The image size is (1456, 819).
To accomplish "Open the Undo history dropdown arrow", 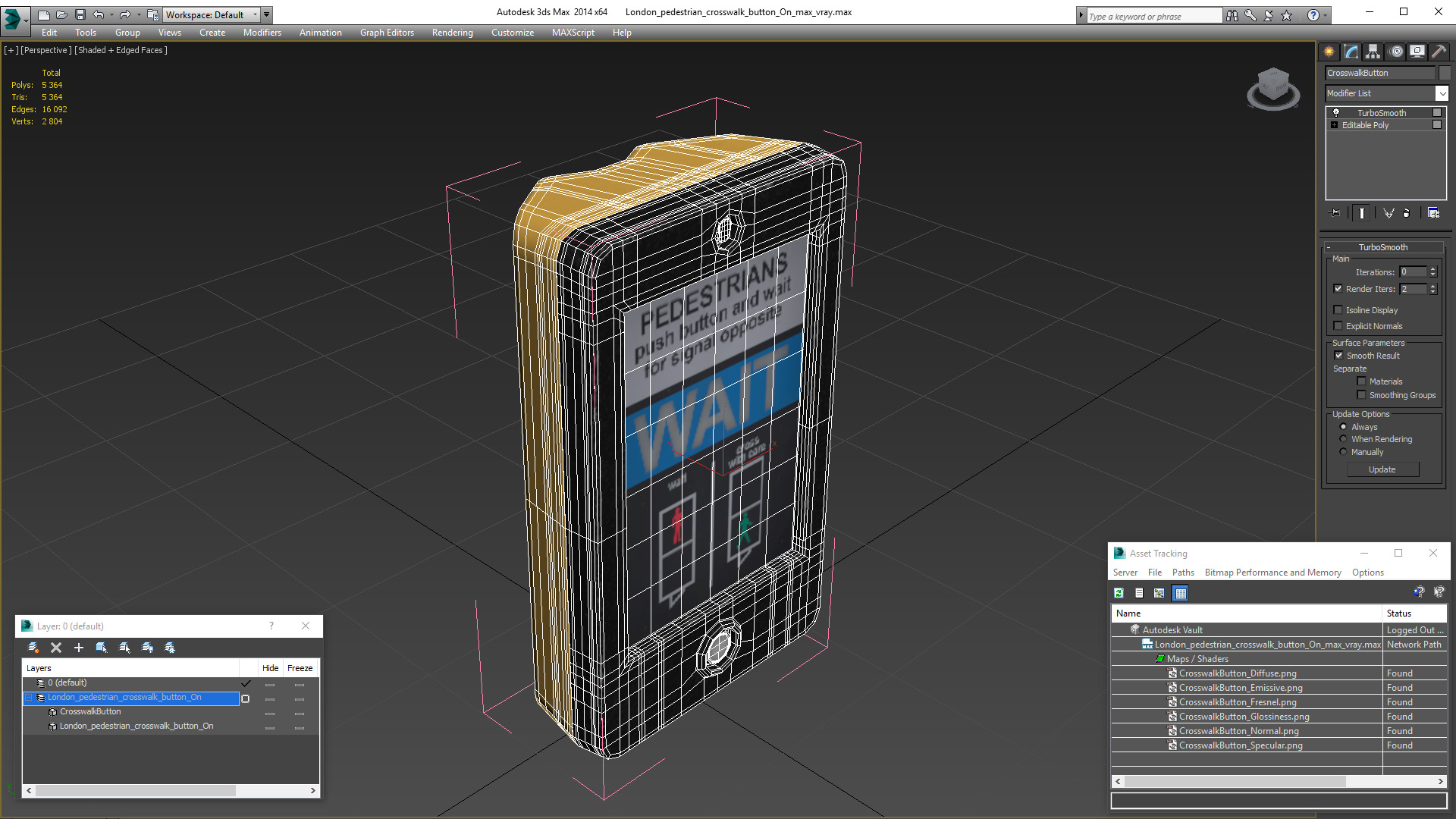I will coord(111,14).
